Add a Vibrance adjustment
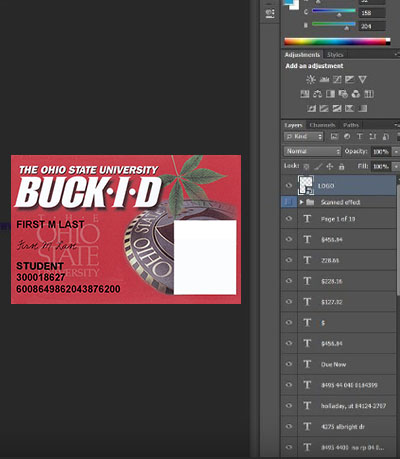 pyautogui.click(x=362, y=79)
